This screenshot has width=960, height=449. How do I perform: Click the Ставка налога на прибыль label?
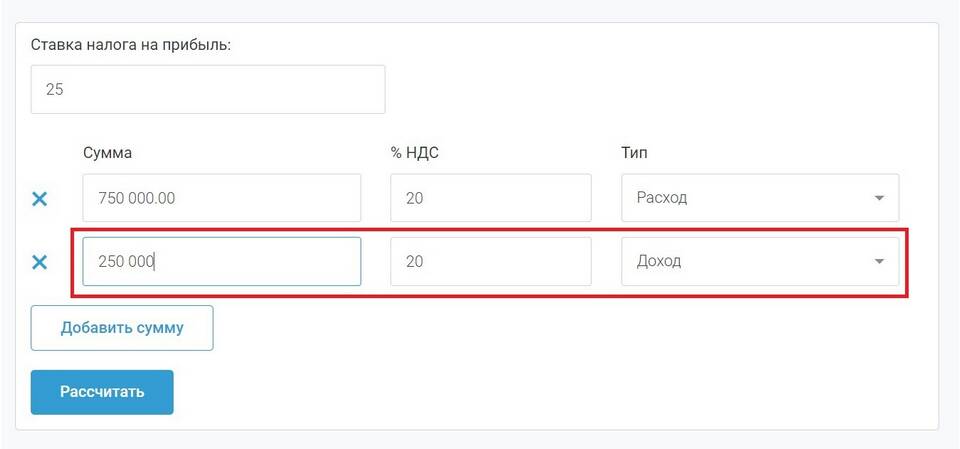click(x=131, y=46)
